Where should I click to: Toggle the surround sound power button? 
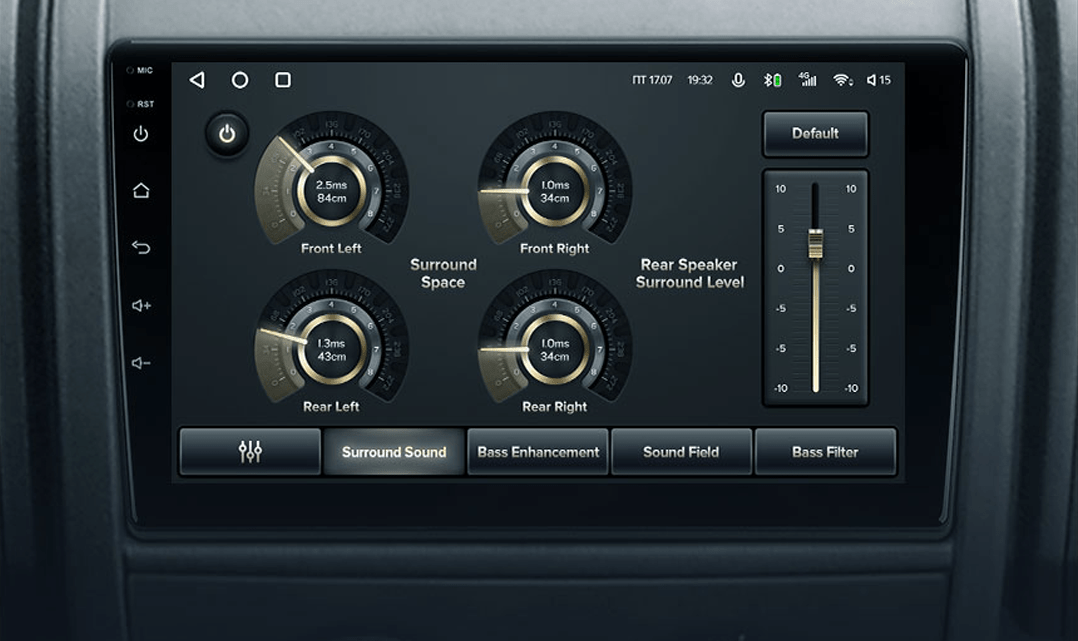pos(227,134)
